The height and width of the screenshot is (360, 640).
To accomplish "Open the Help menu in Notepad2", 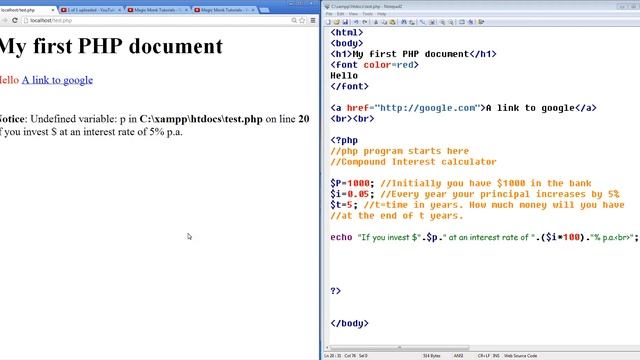I will click(382, 14).
